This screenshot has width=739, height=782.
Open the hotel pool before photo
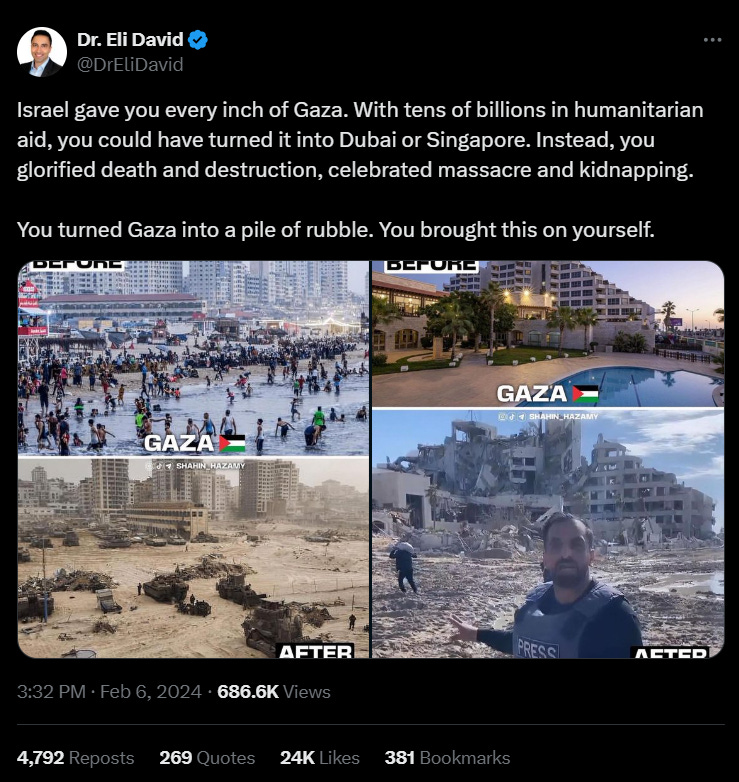tap(548, 334)
